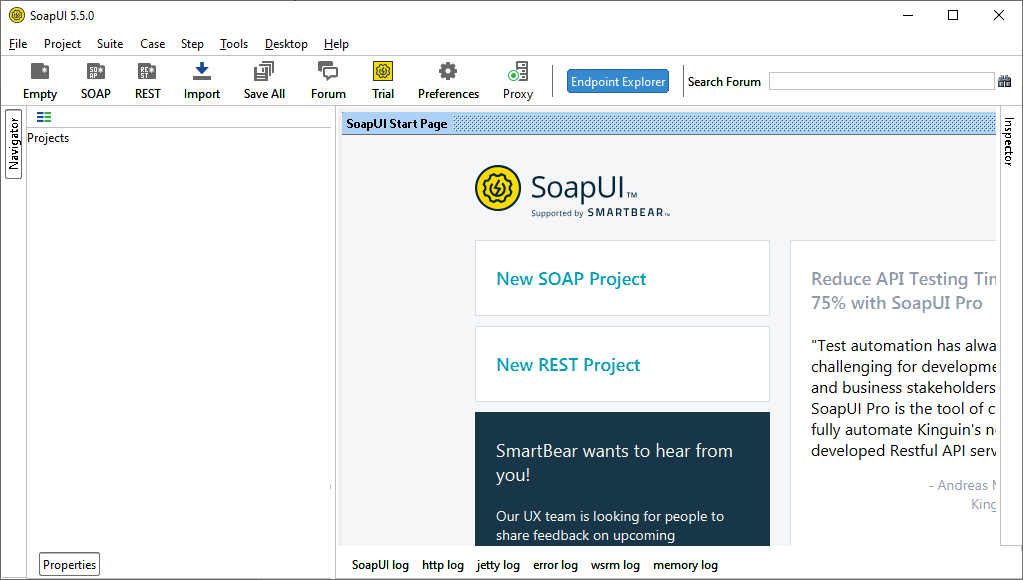The height and width of the screenshot is (580, 1023).
Task: Click into the Search Forum field
Action: point(881,82)
